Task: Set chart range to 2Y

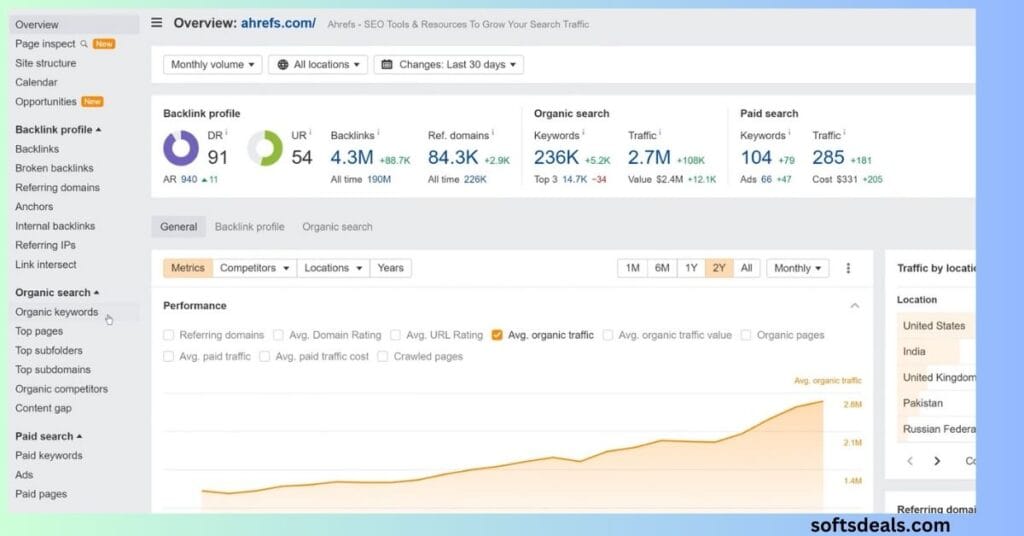Action: (x=719, y=268)
